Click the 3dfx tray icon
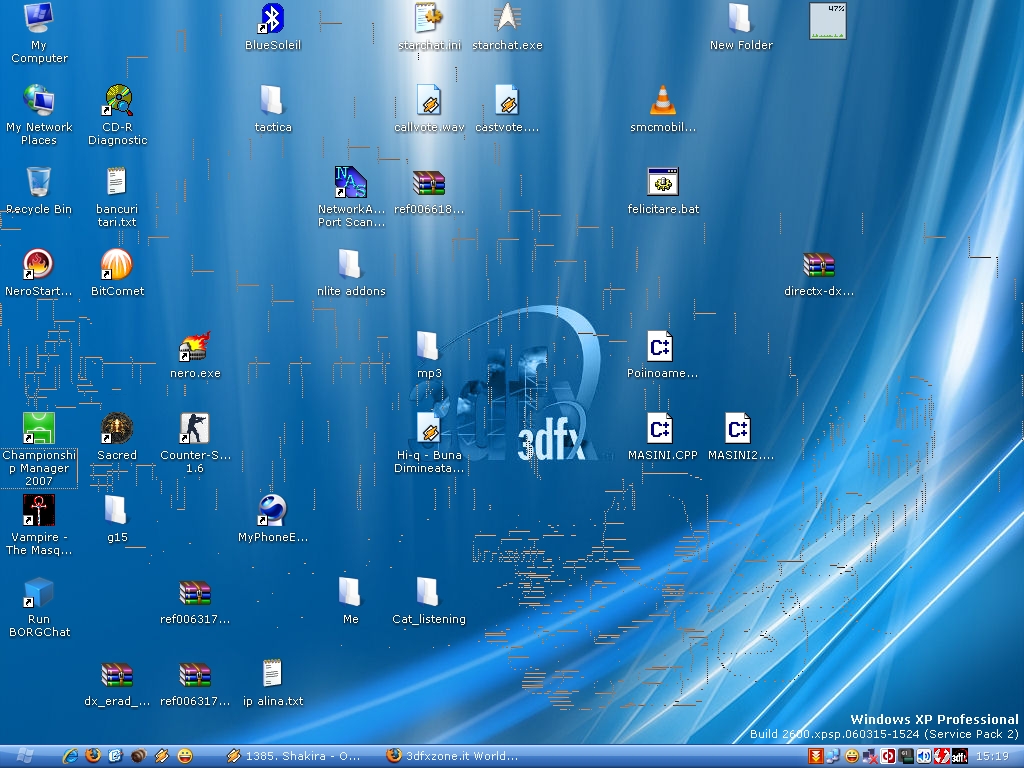Image resolution: width=1024 pixels, height=768 pixels. (x=959, y=756)
